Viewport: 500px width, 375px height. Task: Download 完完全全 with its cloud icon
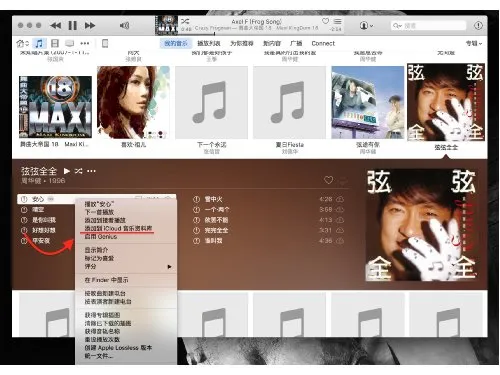340,230
